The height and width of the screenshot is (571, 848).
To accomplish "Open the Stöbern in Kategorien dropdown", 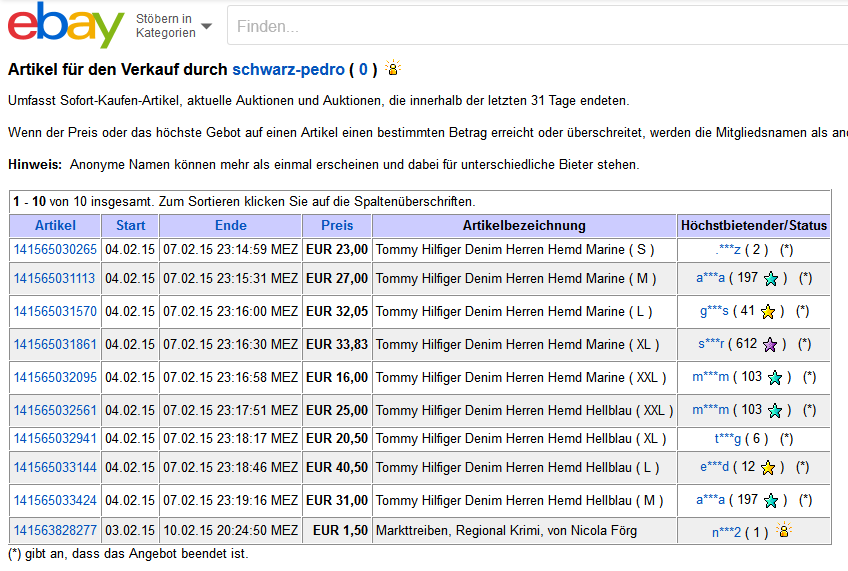I will [174, 26].
